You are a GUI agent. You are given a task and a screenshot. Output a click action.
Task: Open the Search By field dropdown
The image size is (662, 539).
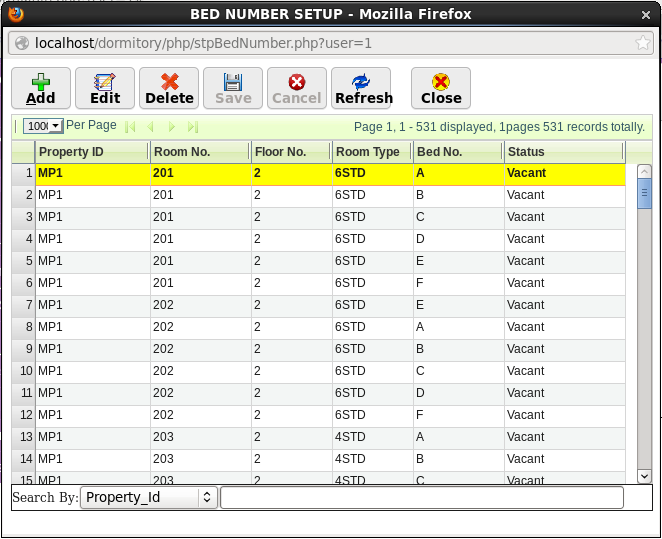click(x=149, y=497)
